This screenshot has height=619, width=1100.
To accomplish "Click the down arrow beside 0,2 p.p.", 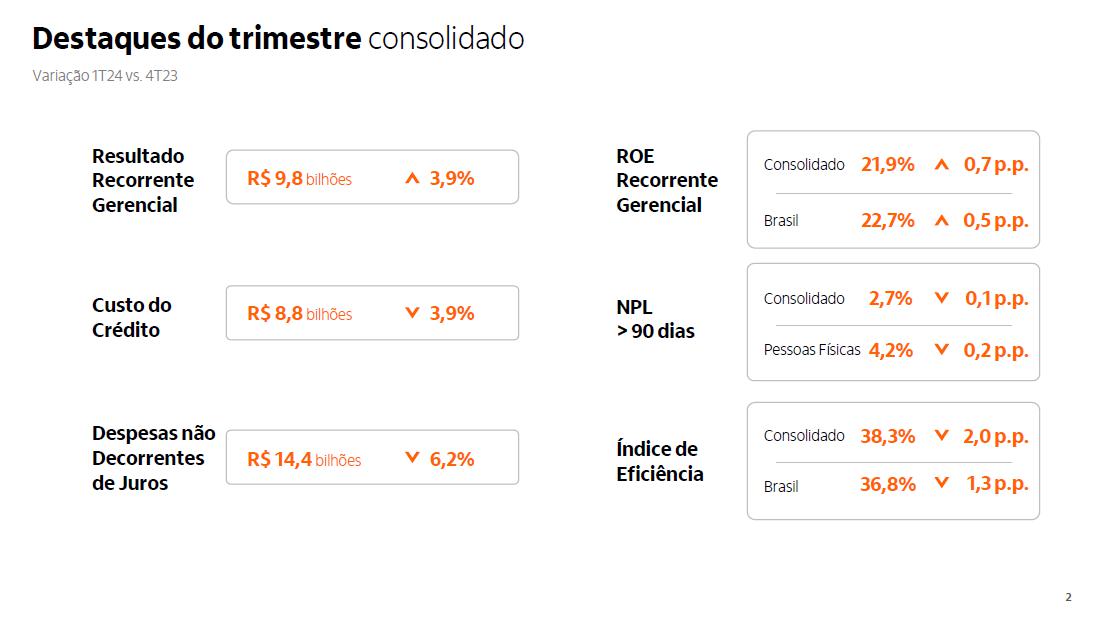I will pos(940,350).
